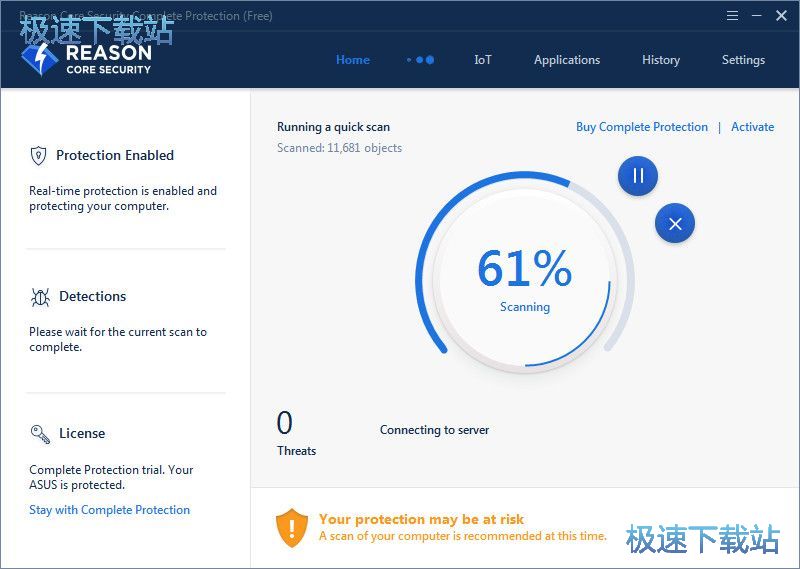Click Stay with Complete Protection link
800x569 pixels.
pyautogui.click(x=110, y=510)
